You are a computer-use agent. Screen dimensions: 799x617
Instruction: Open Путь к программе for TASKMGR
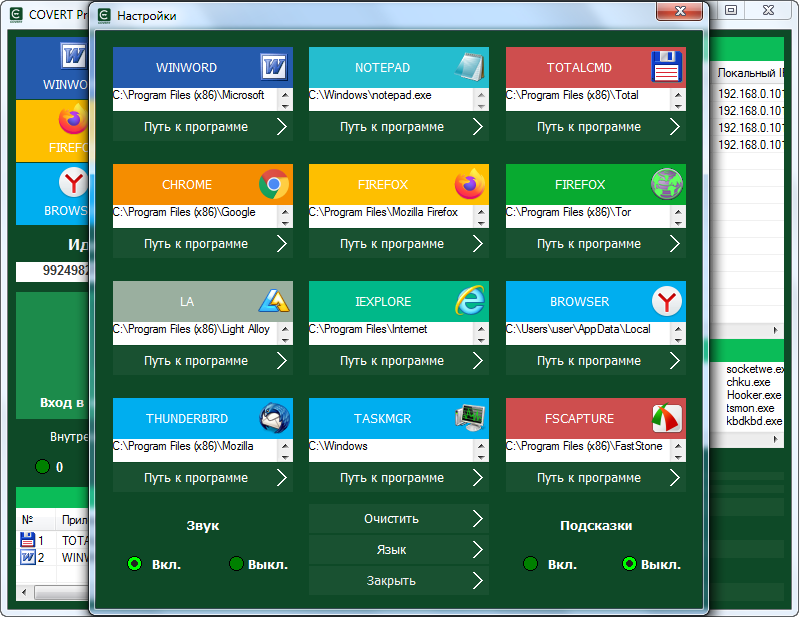398,478
